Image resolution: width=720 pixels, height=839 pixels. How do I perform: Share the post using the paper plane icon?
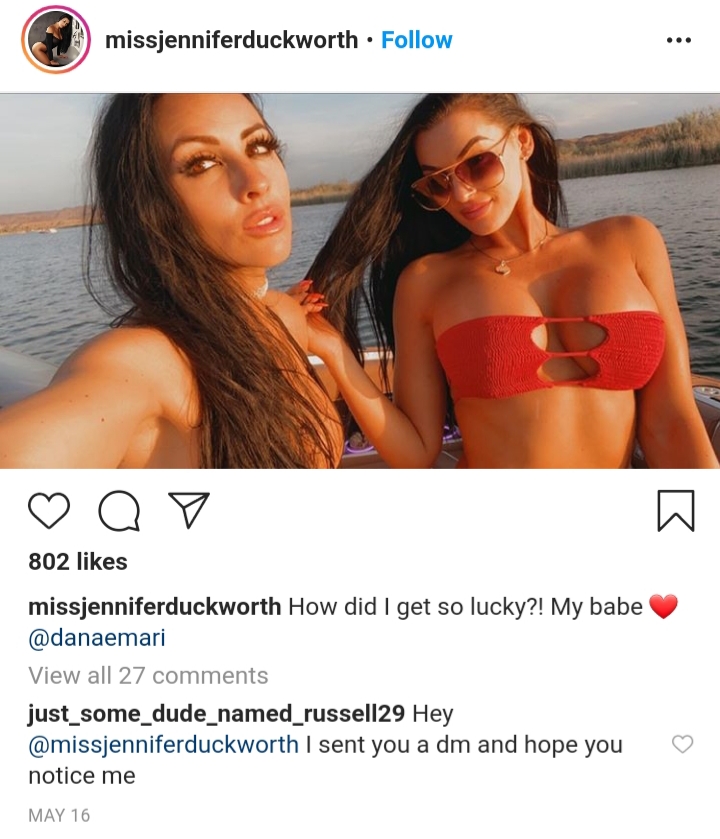tap(189, 510)
